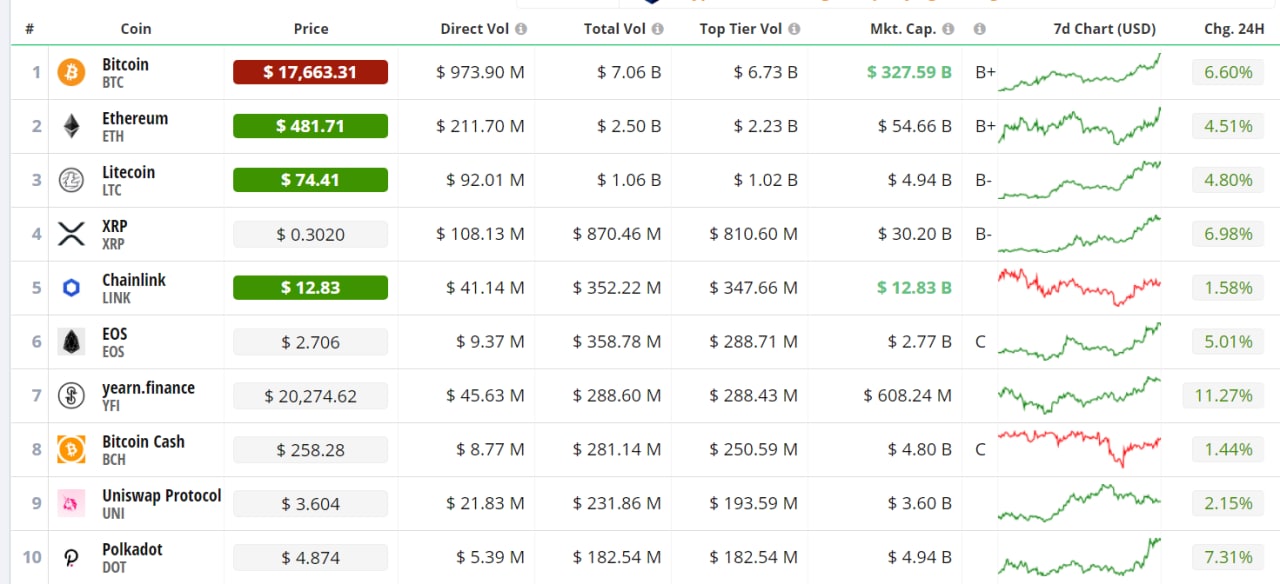Click the Chainlink hexagon logo icon
Image resolution: width=1280 pixels, height=584 pixels.
click(71, 288)
